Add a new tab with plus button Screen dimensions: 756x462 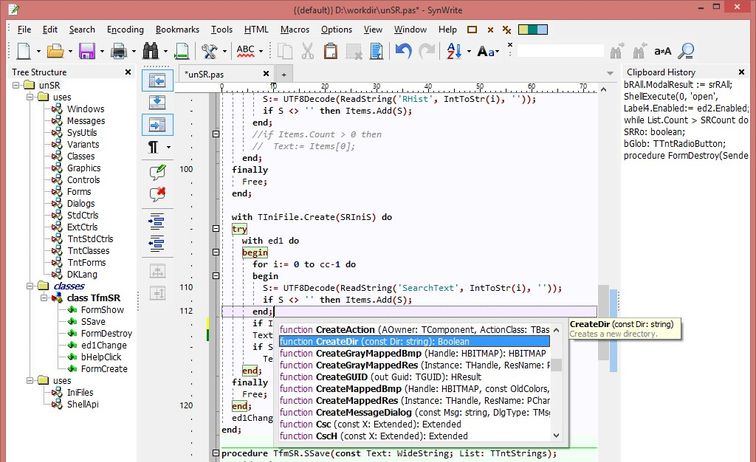click(x=284, y=74)
